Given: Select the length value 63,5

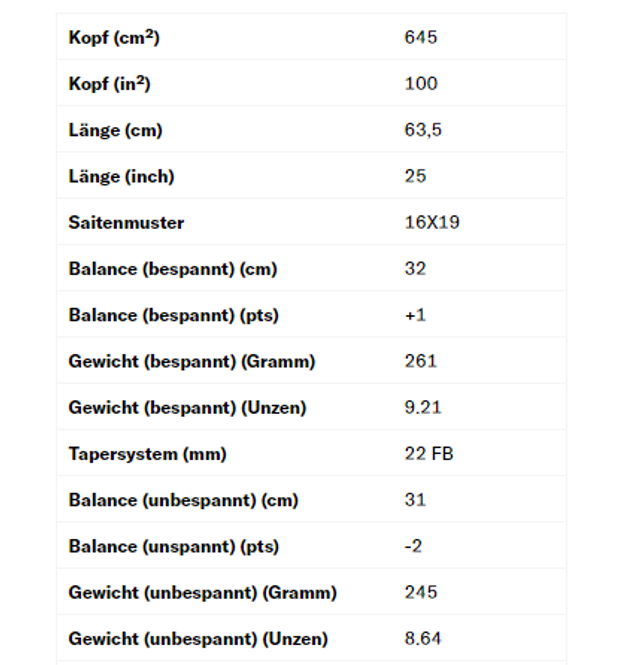Looking at the screenshot, I should (x=424, y=130).
